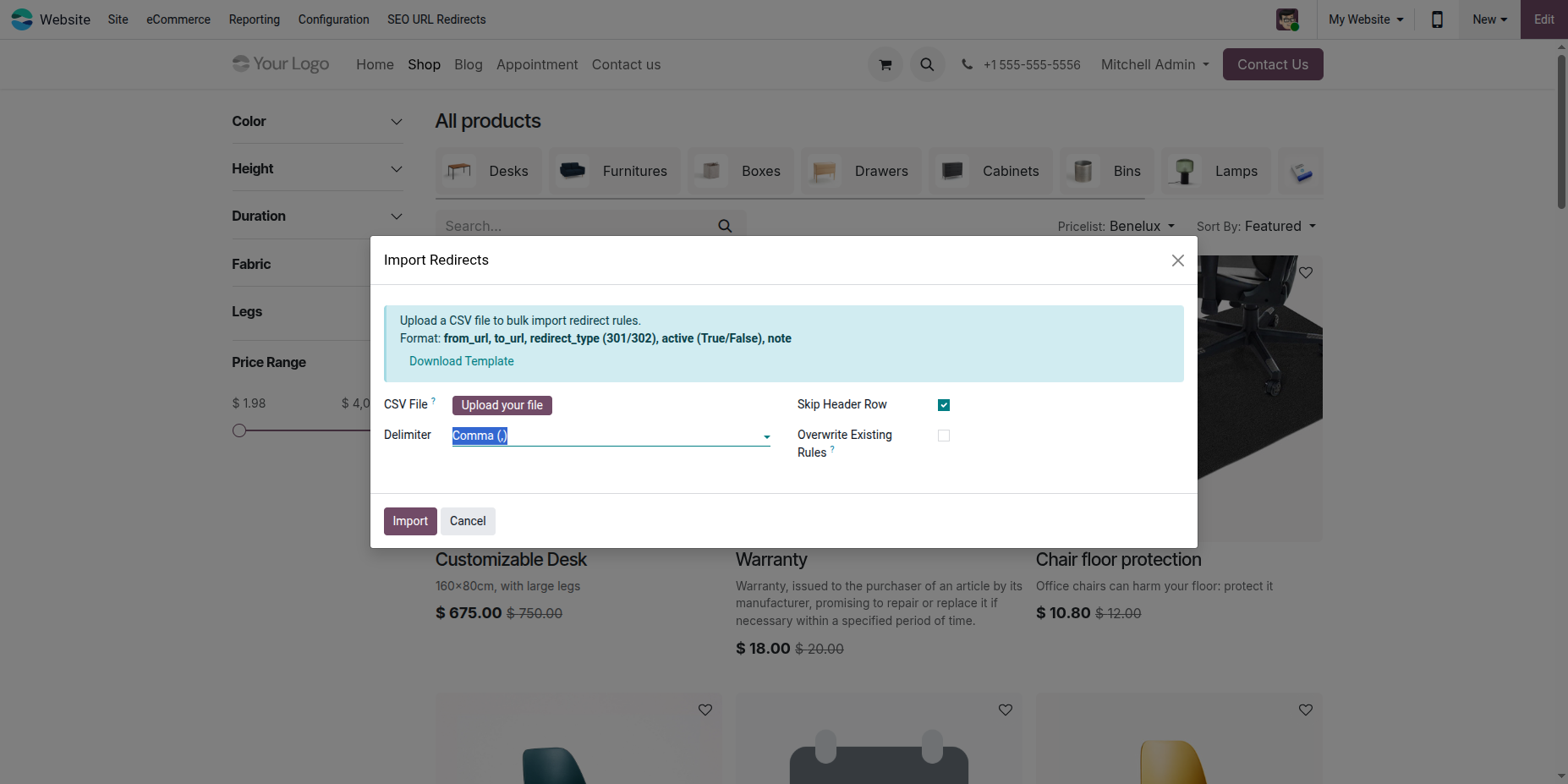Click the Import button
The image size is (1568, 784).
410,521
